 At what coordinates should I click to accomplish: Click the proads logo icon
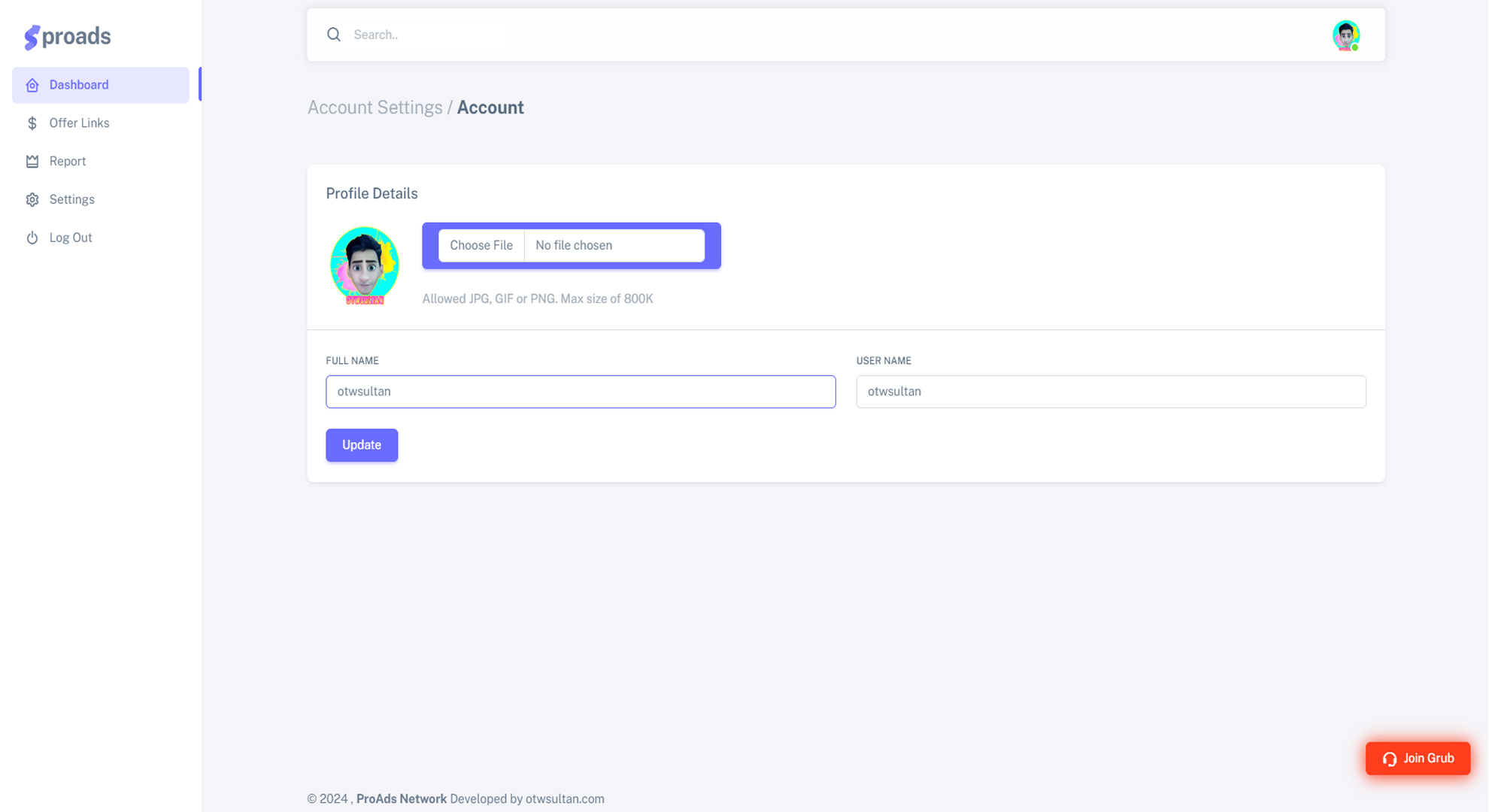tap(32, 37)
